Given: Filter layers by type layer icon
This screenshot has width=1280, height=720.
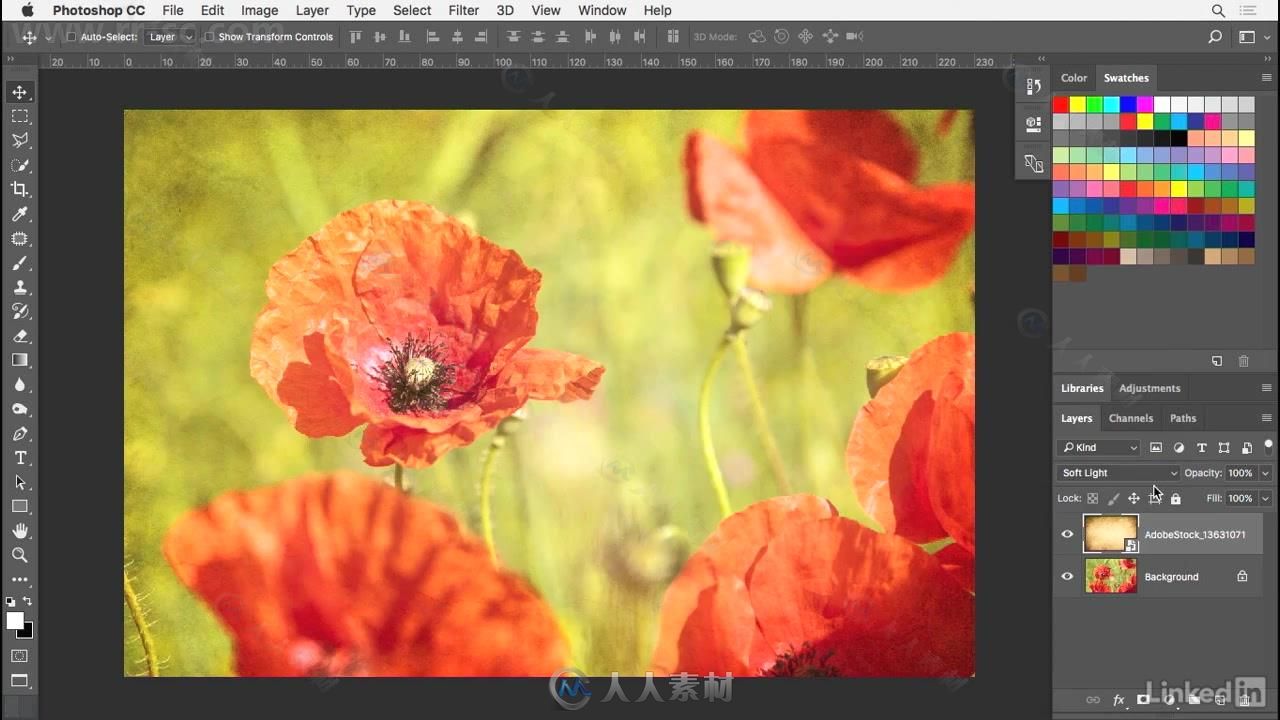Looking at the screenshot, I should coord(1201,448).
